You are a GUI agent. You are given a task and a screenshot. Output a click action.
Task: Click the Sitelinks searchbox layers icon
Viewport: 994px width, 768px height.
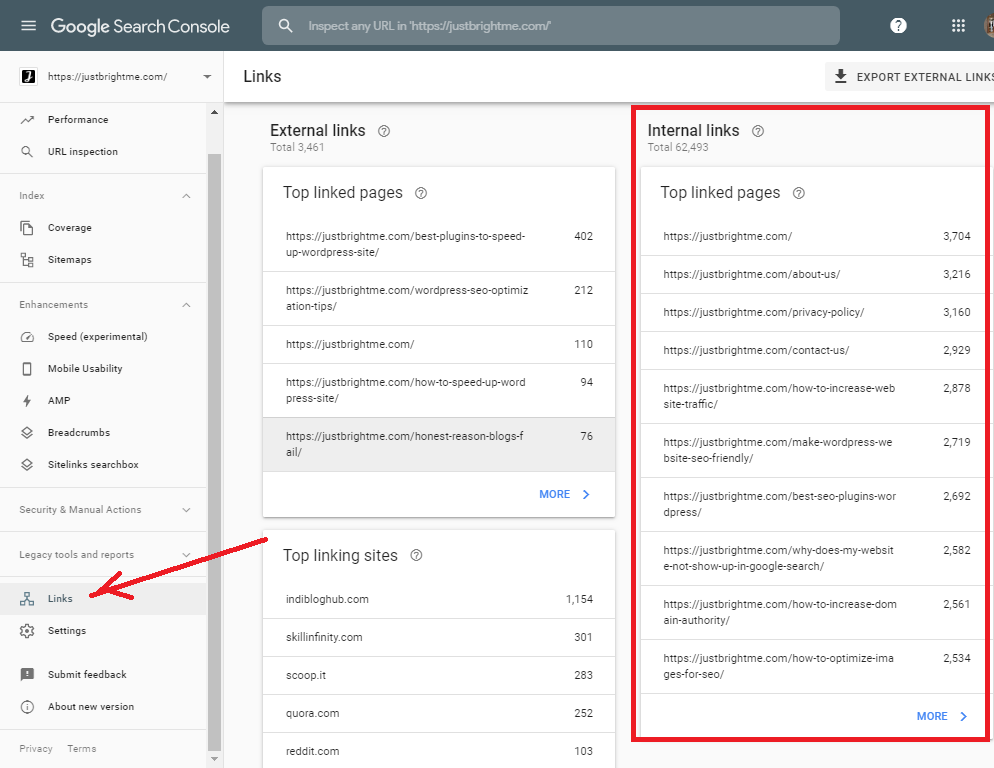coord(27,464)
